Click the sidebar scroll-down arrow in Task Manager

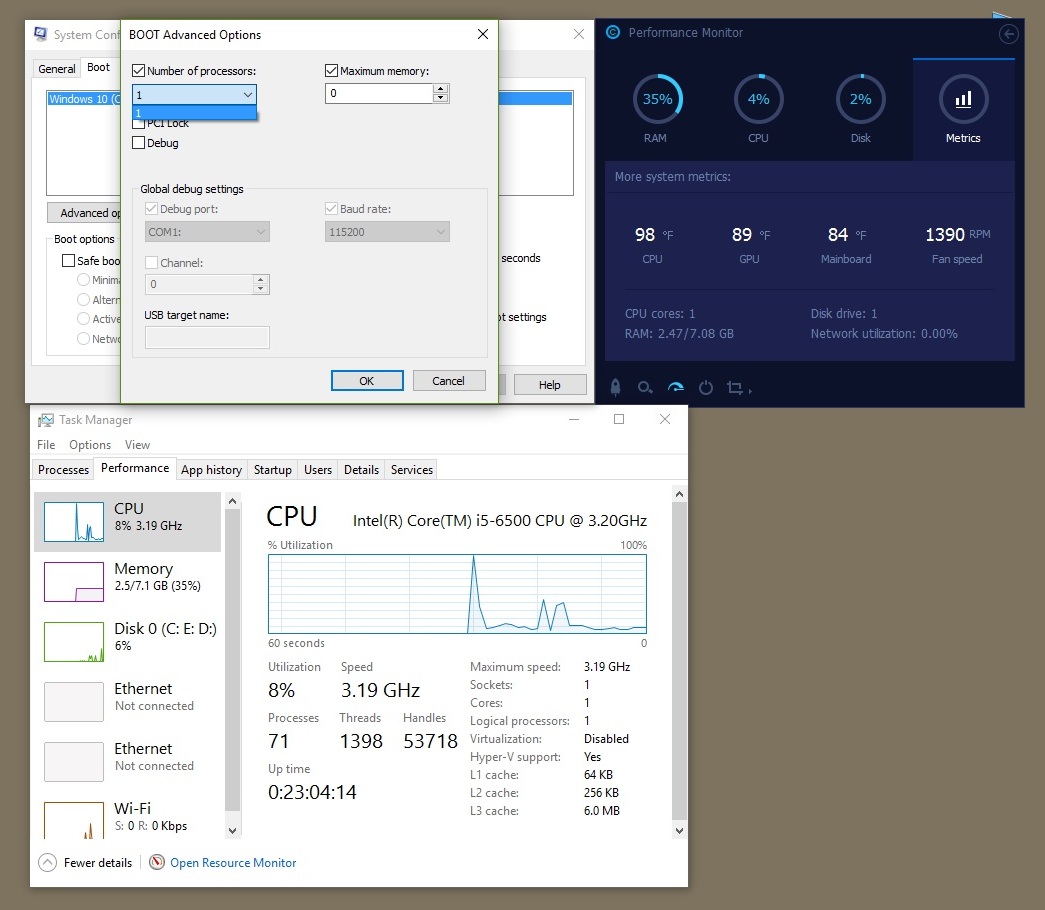[233, 831]
